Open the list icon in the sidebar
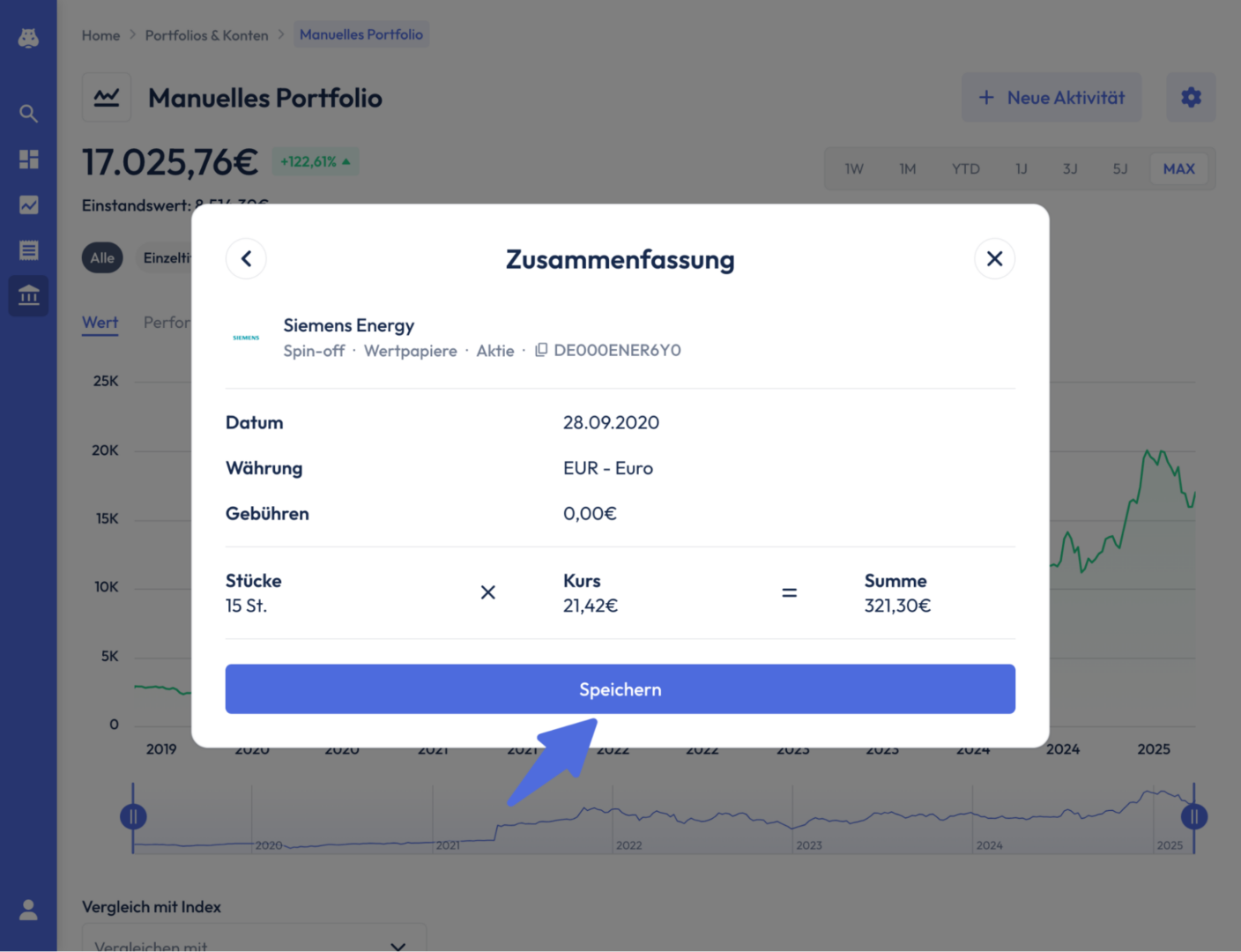 click(28, 250)
